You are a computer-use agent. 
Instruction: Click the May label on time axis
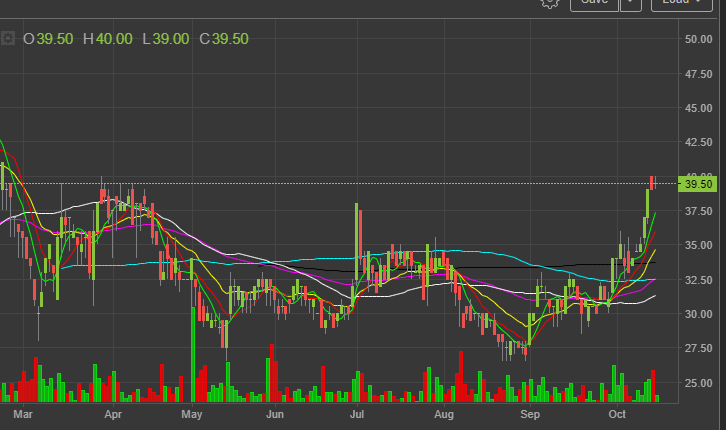point(192,414)
